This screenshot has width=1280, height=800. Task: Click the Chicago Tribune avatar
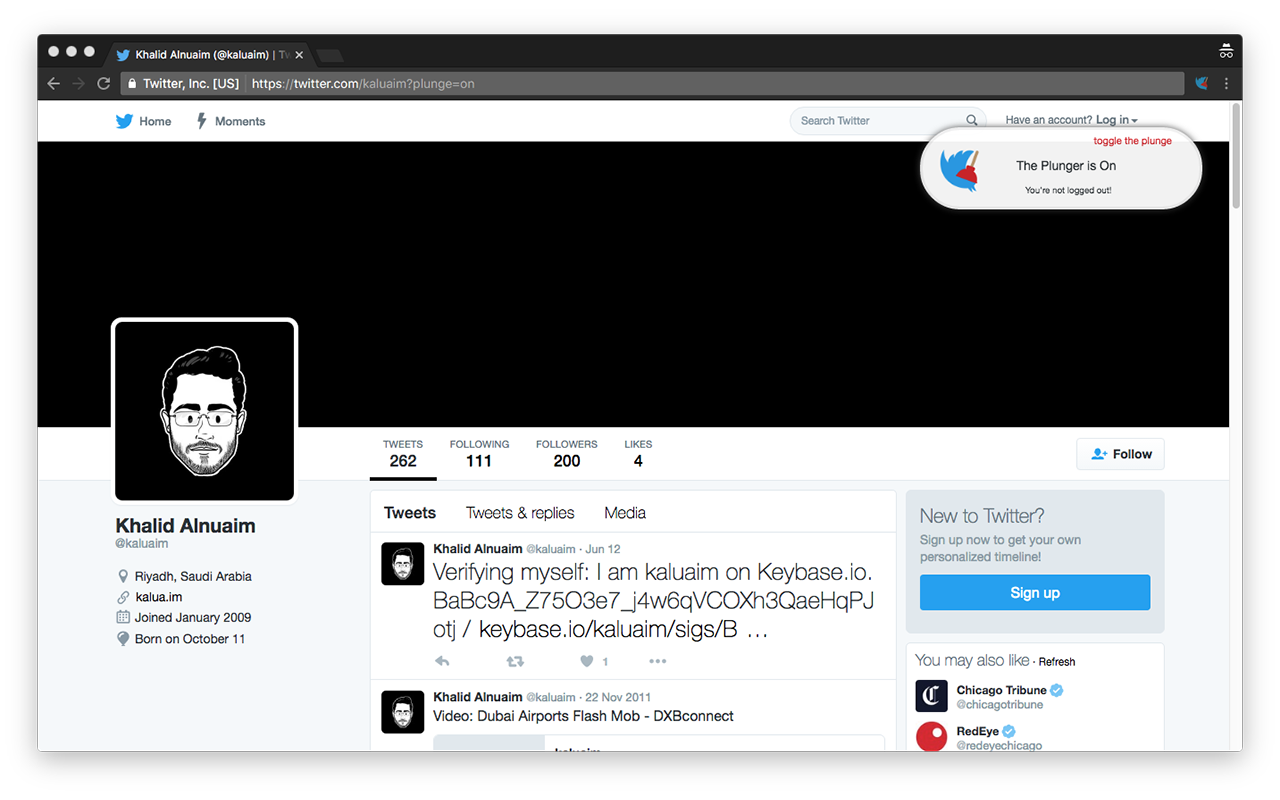[932, 696]
